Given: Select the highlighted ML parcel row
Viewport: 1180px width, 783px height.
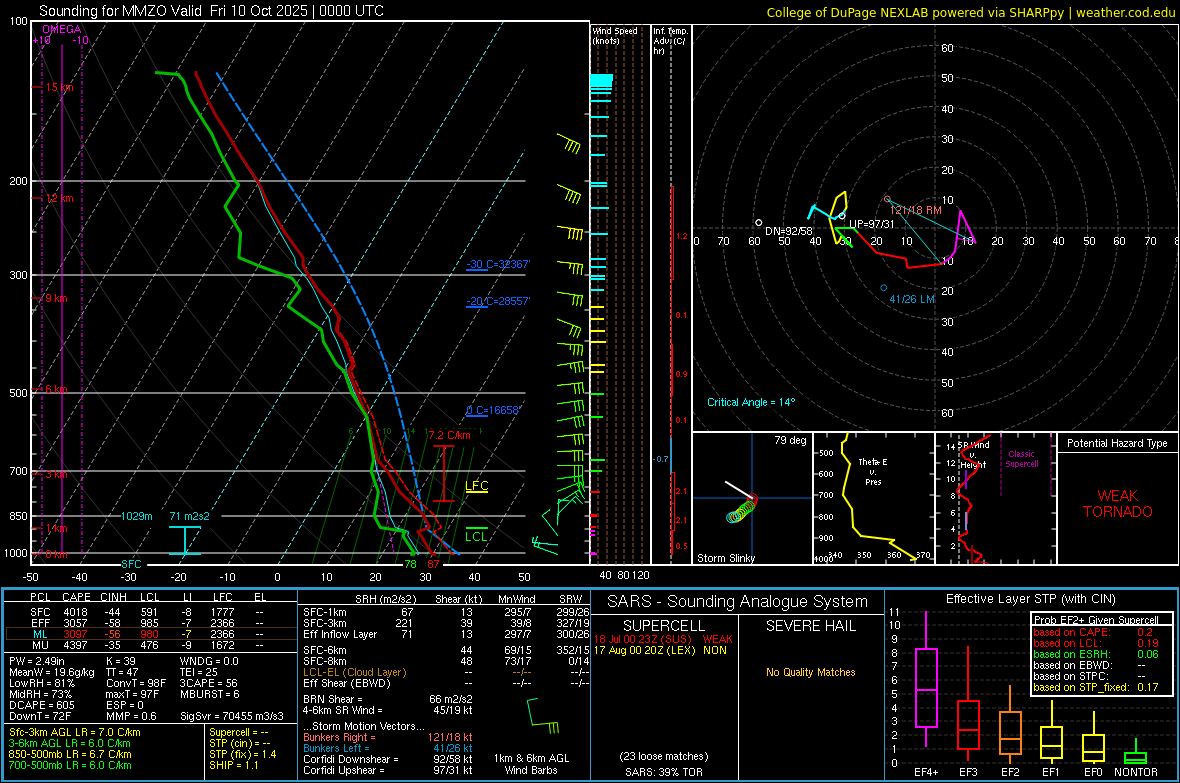Looking at the screenshot, I should (x=151, y=634).
